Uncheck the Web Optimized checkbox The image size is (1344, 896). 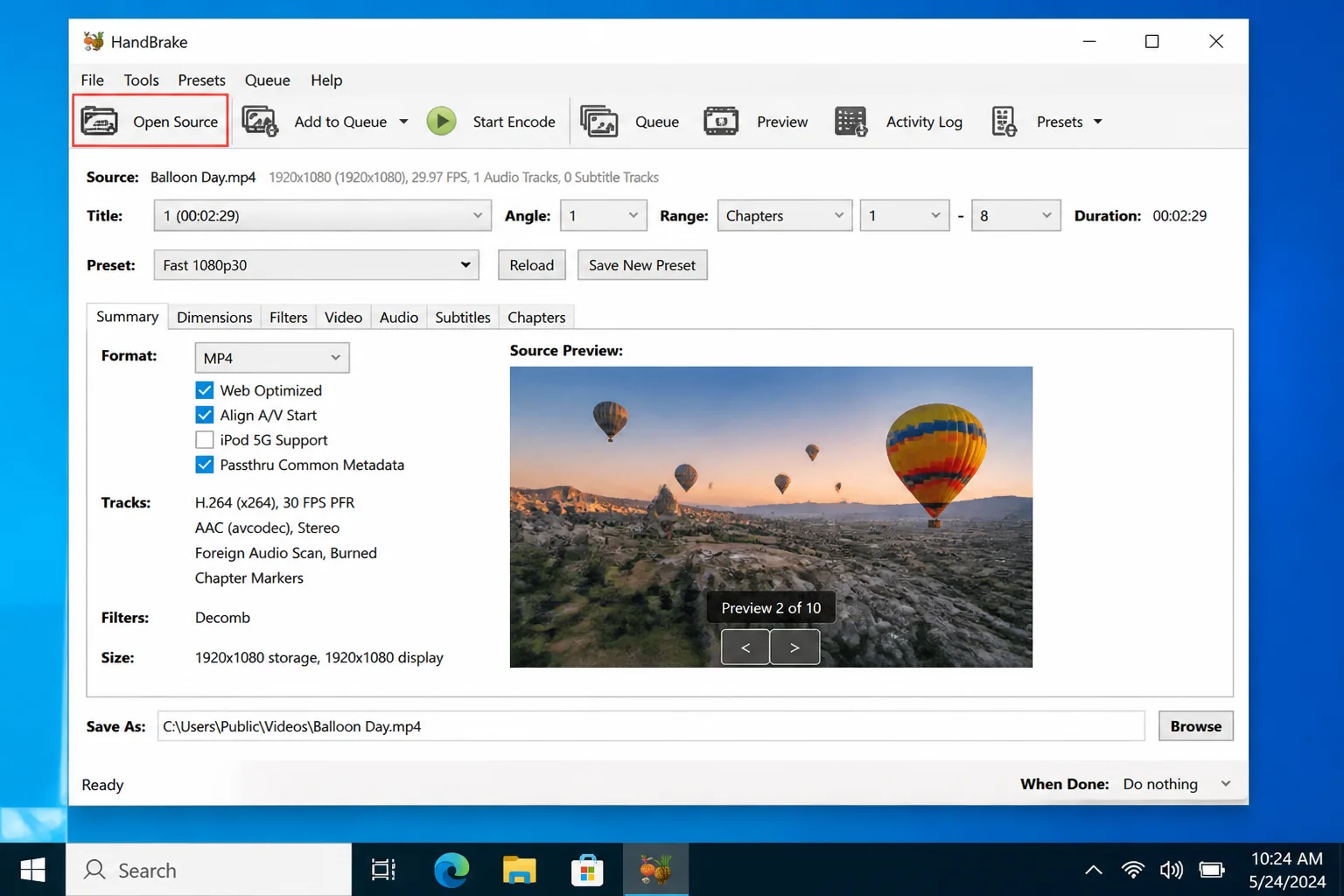204,390
